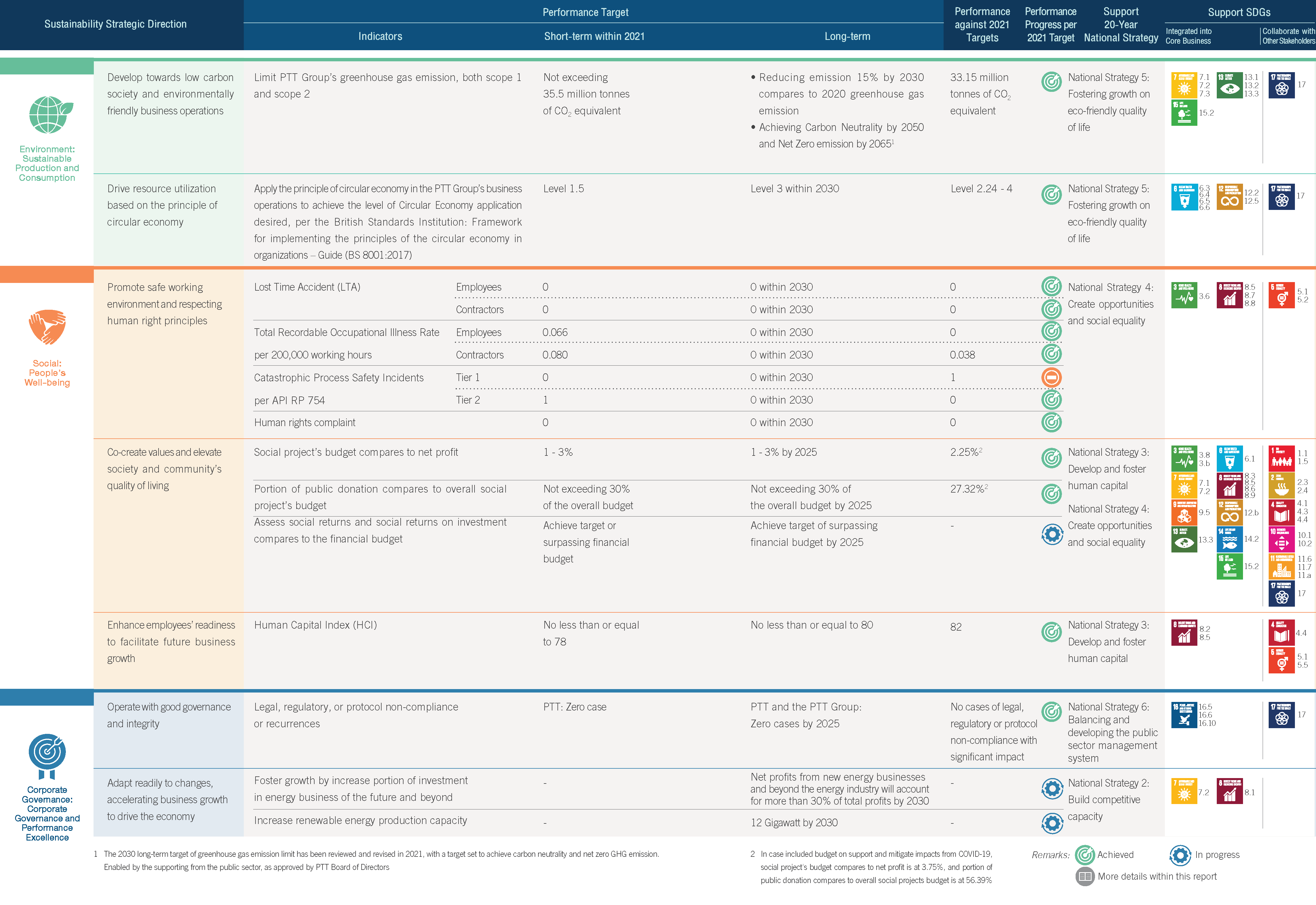Screen dimensions: 1316x905
Task: Click the SDG 9 icon beside 9.5
Action: pos(1184,513)
